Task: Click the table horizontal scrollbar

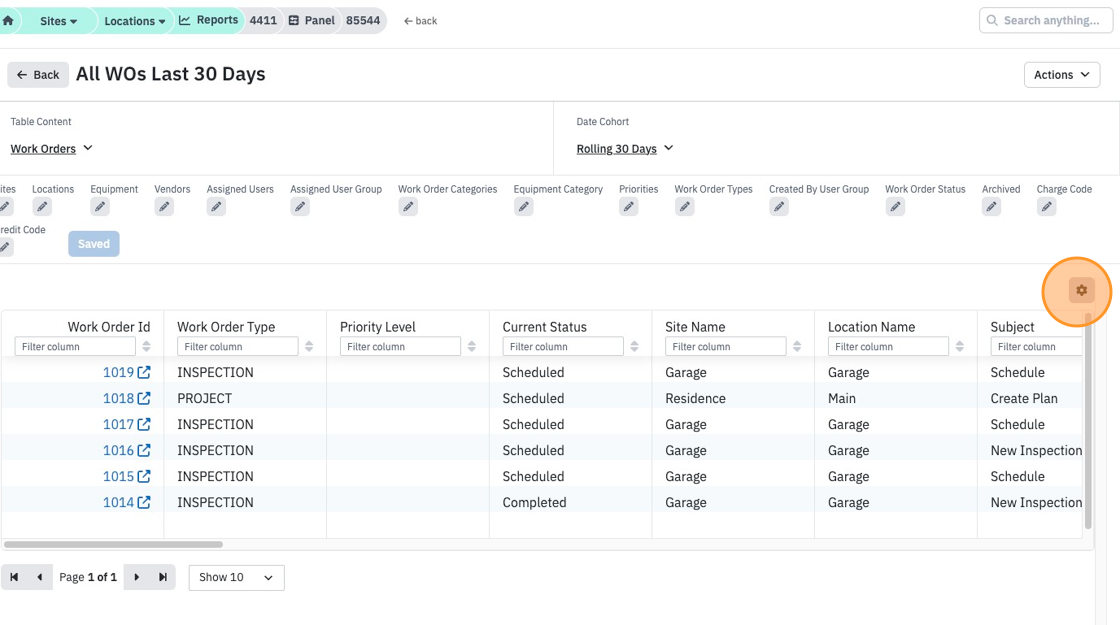Action: 114,544
